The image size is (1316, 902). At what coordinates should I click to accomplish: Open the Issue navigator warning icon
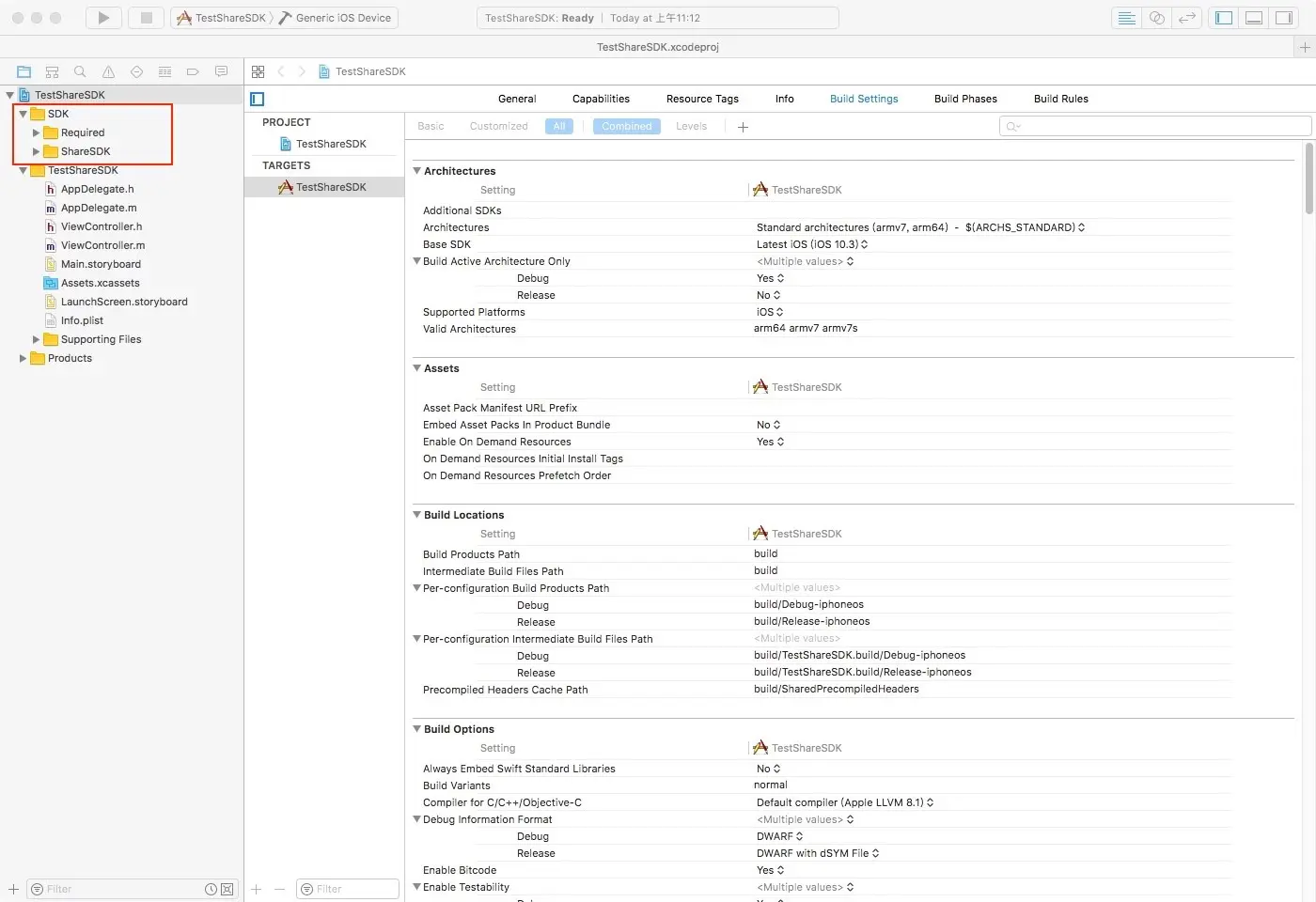click(108, 71)
